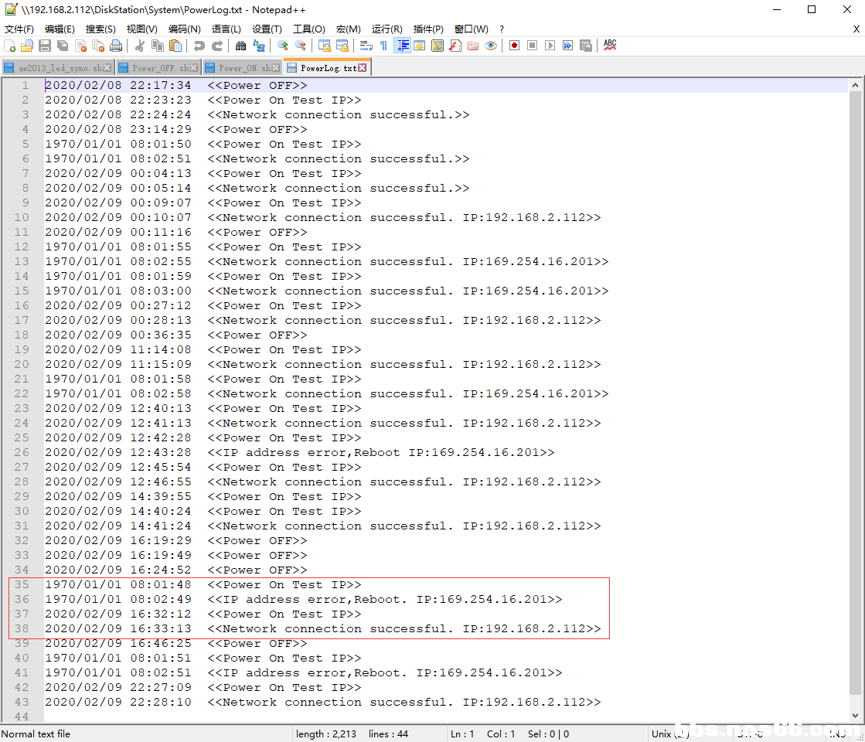This screenshot has width=865, height=742.
Task: Click the Open file folder icon
Action: click(x=27, y=46)
